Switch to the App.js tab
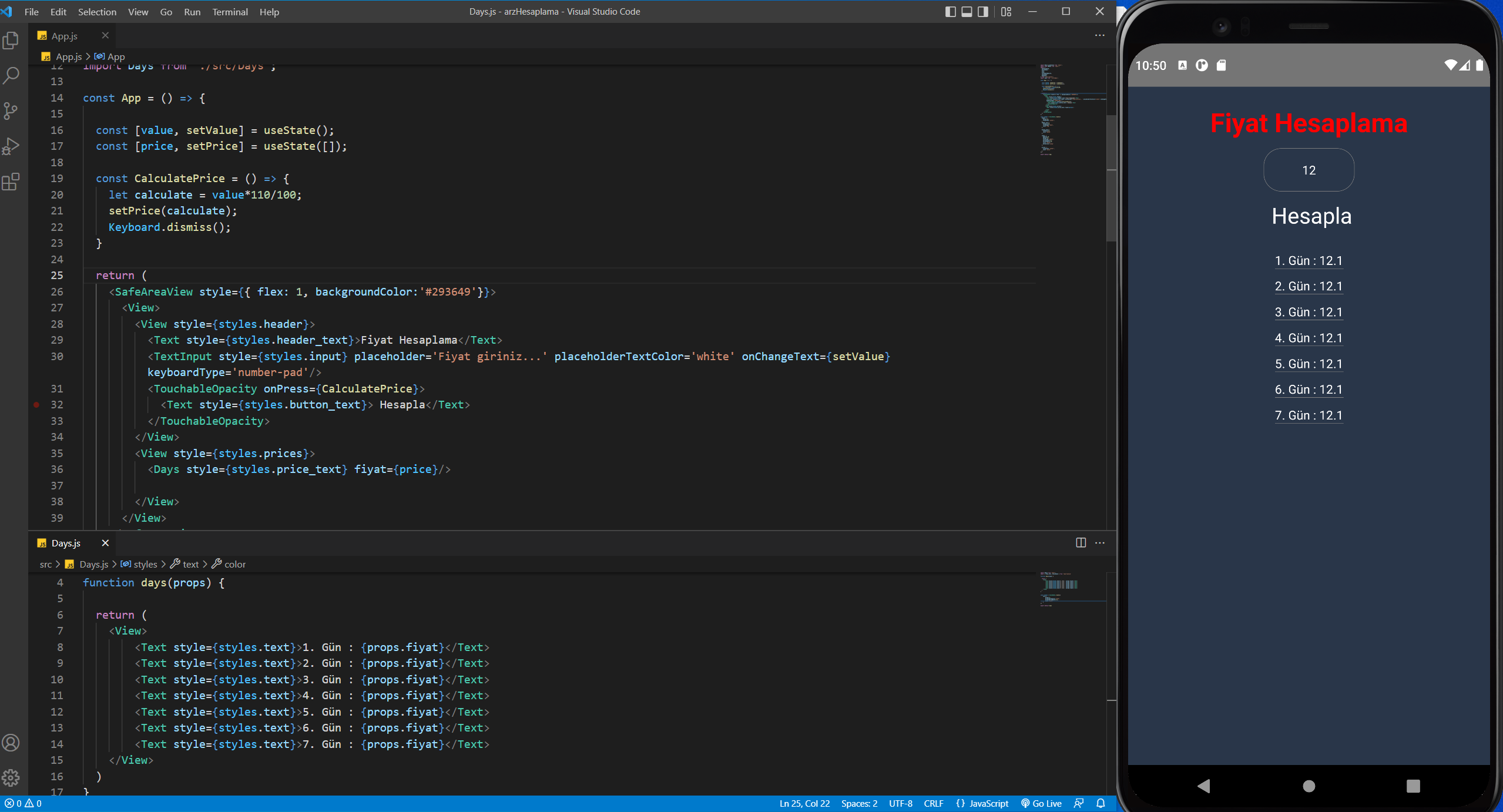This screenshot has width=1503, height=812. [x=64, y=36]
